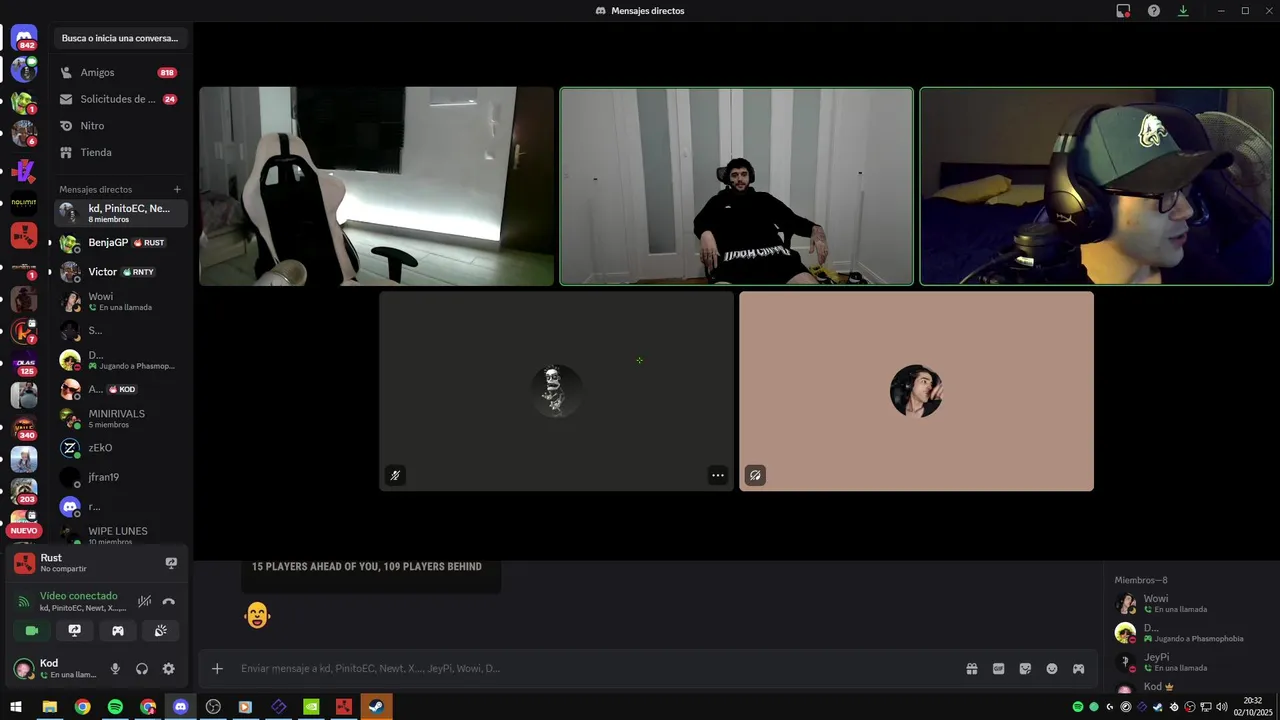Stream Rust with the share-screen icon
The image size is (1280, 720).
coord(171,563)
